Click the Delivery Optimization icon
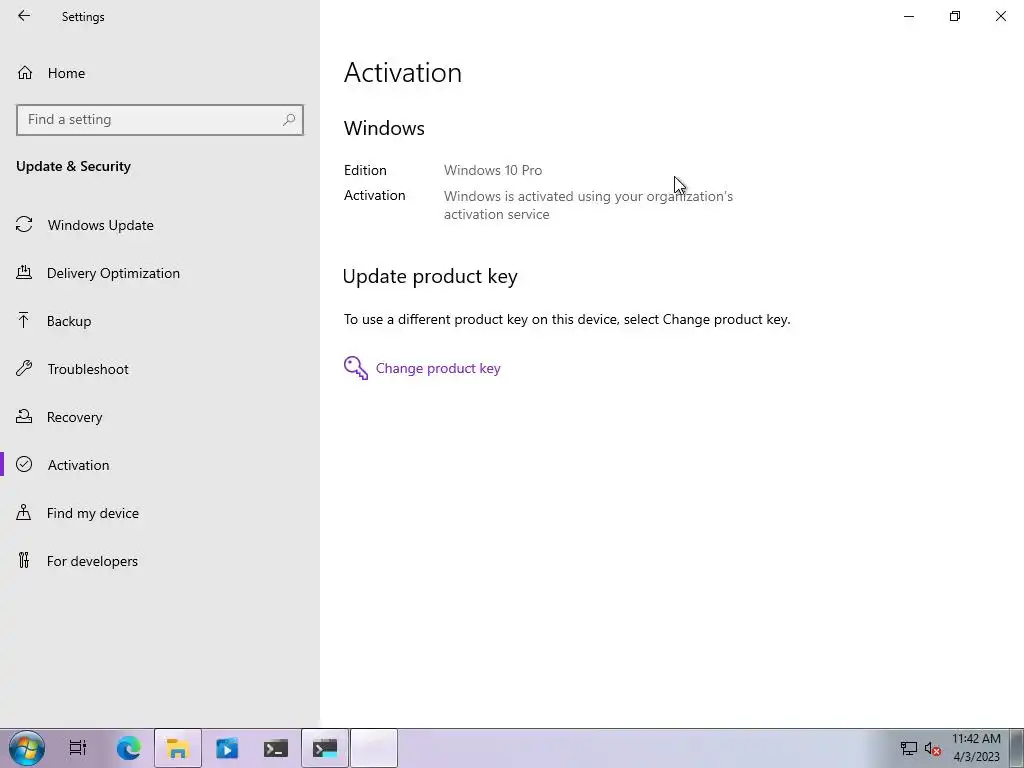Image resolution: width=1024 pixels, height=768 pixels. (x=24, y=272)
